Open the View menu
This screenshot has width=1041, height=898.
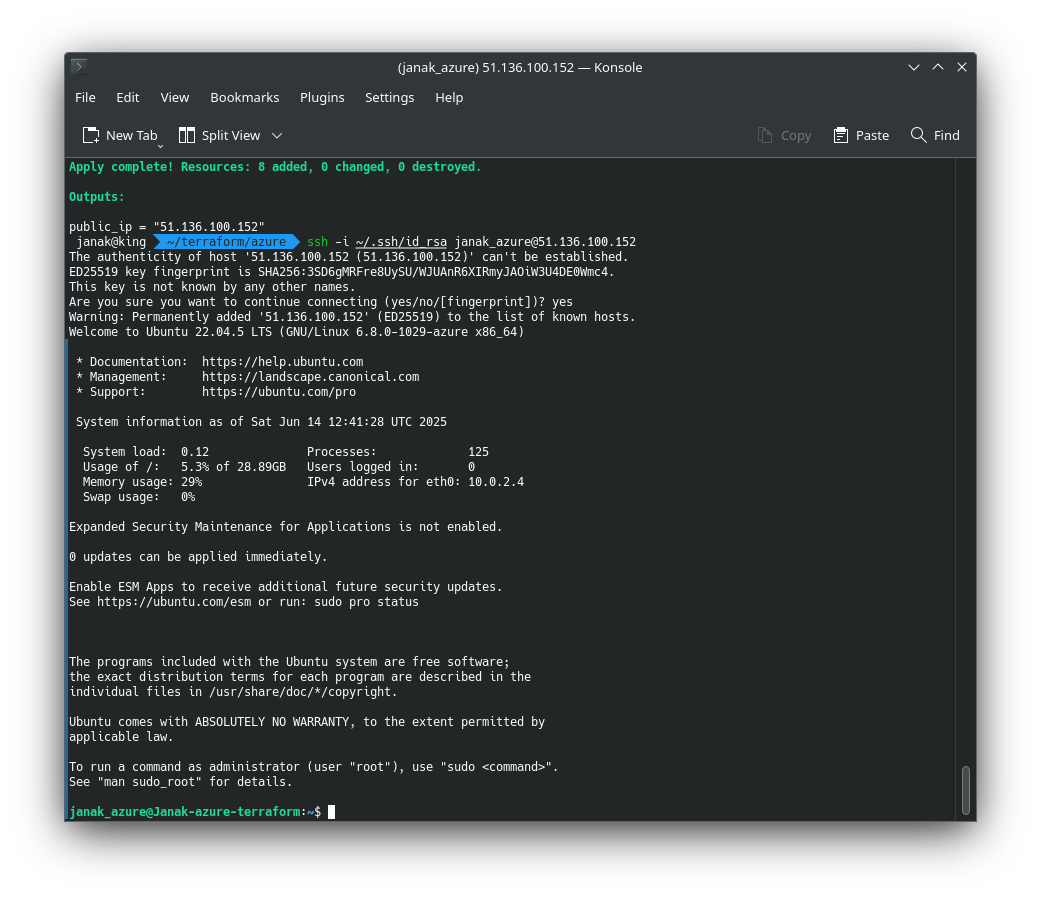click(175, 97)
